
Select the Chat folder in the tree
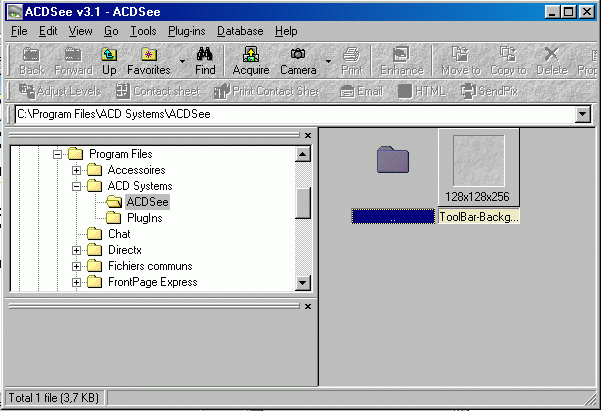pyautogui.click(x=119, y=234)
